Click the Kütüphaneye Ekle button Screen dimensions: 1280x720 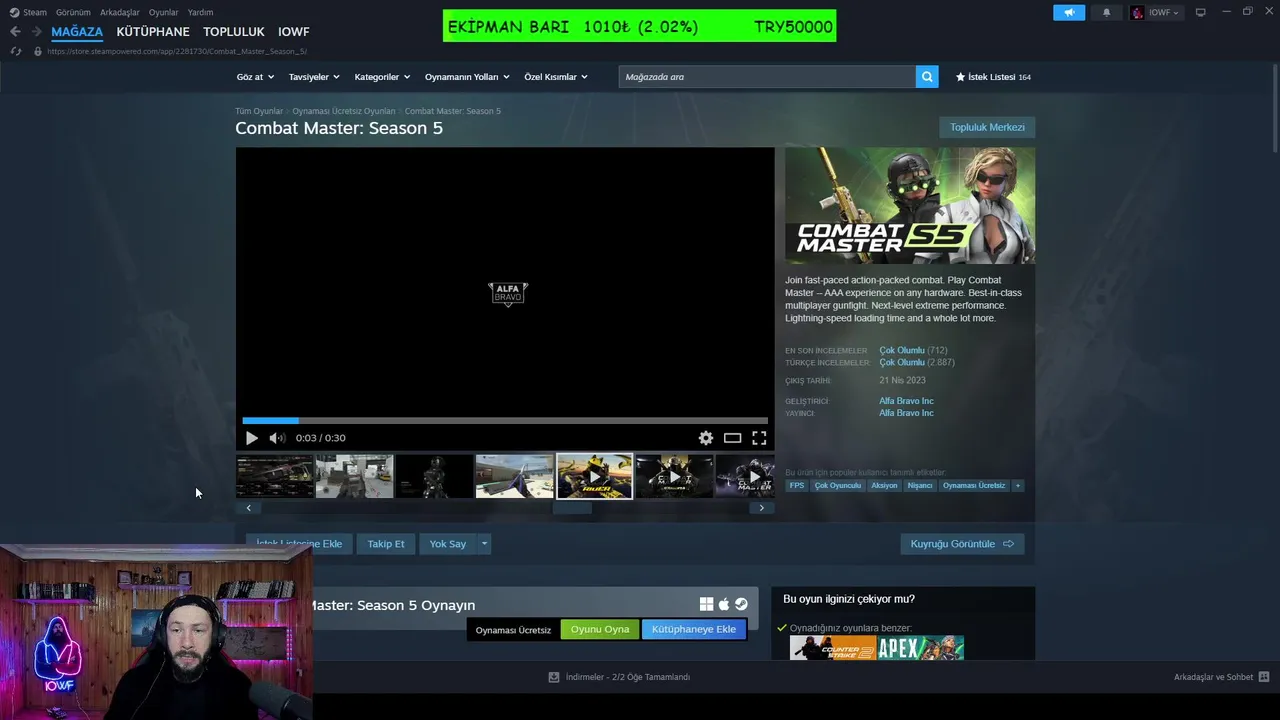pyautogui.click(x=694, y=629)
